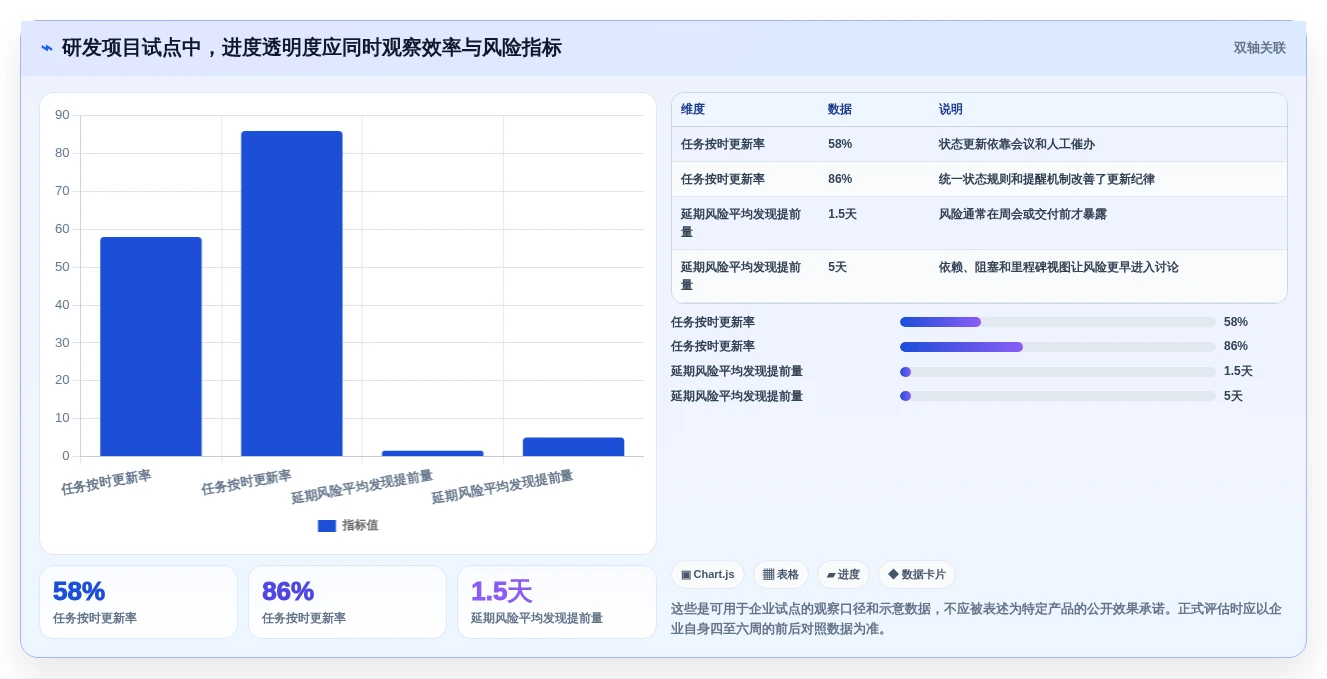The height and width of the screenshot is (679, 1327).
Task: Select the Chart.js chip
Action: (708, 574)
